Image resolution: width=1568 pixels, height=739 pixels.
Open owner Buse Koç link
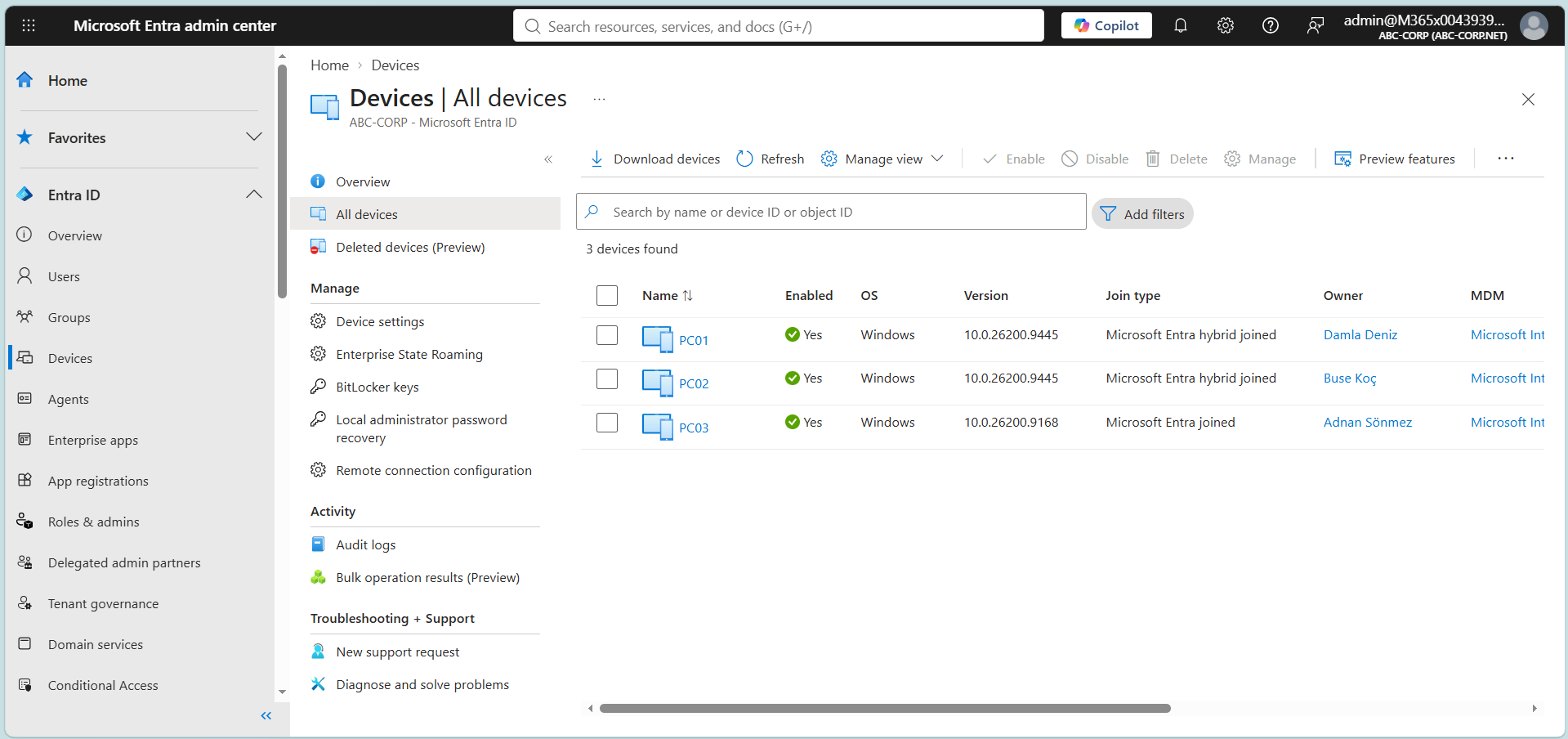tap(1350, 378)
